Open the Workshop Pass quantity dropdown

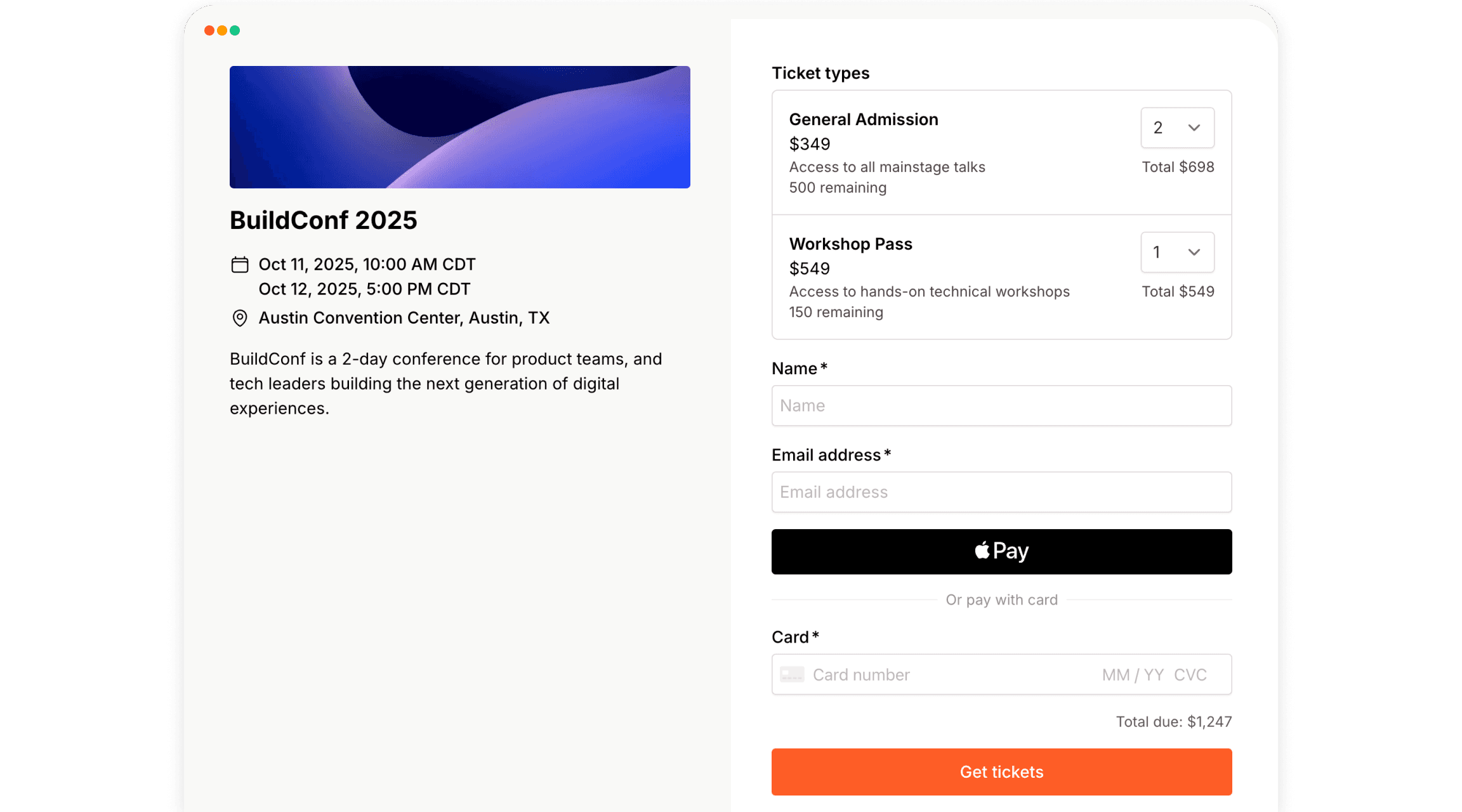[1177, 252]
